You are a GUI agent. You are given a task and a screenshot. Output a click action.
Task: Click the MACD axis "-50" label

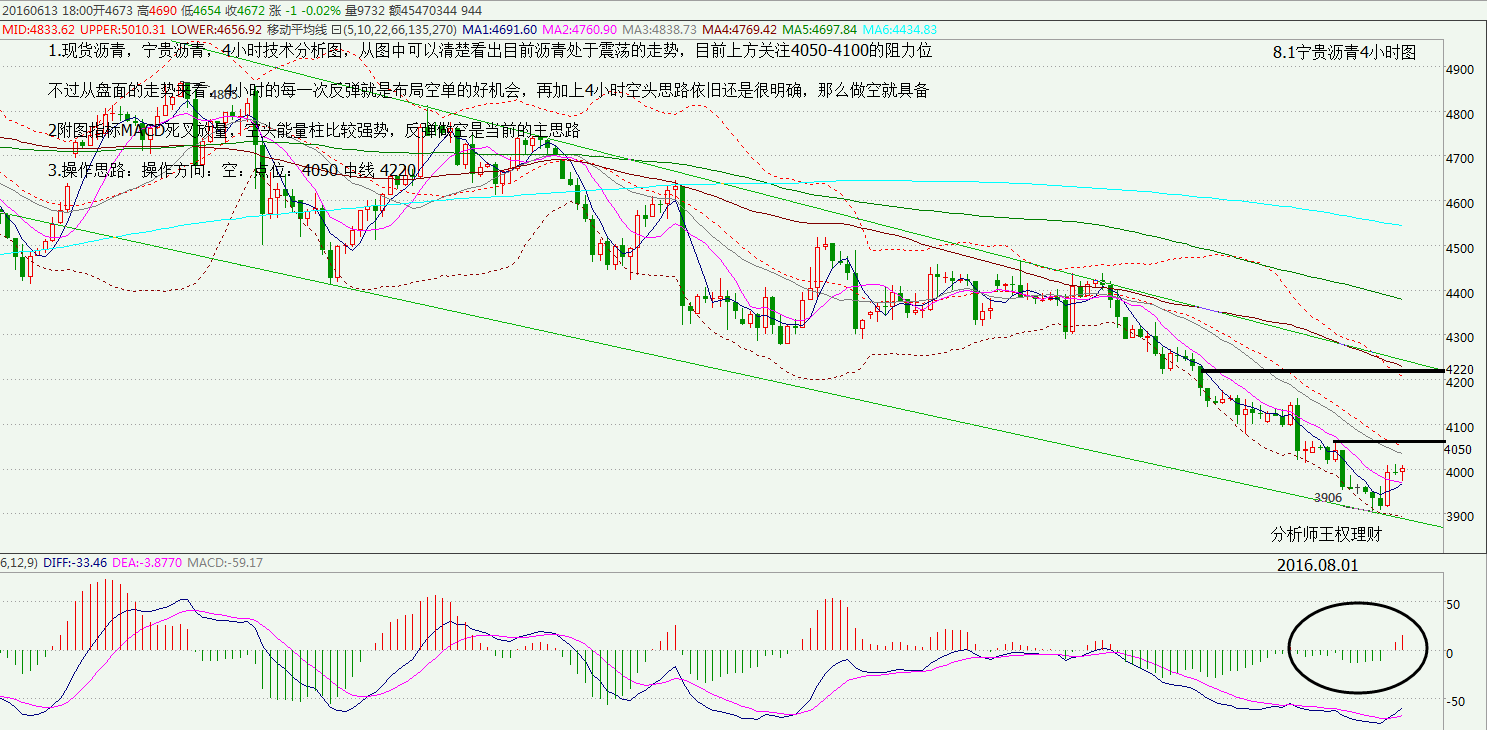1457,701
